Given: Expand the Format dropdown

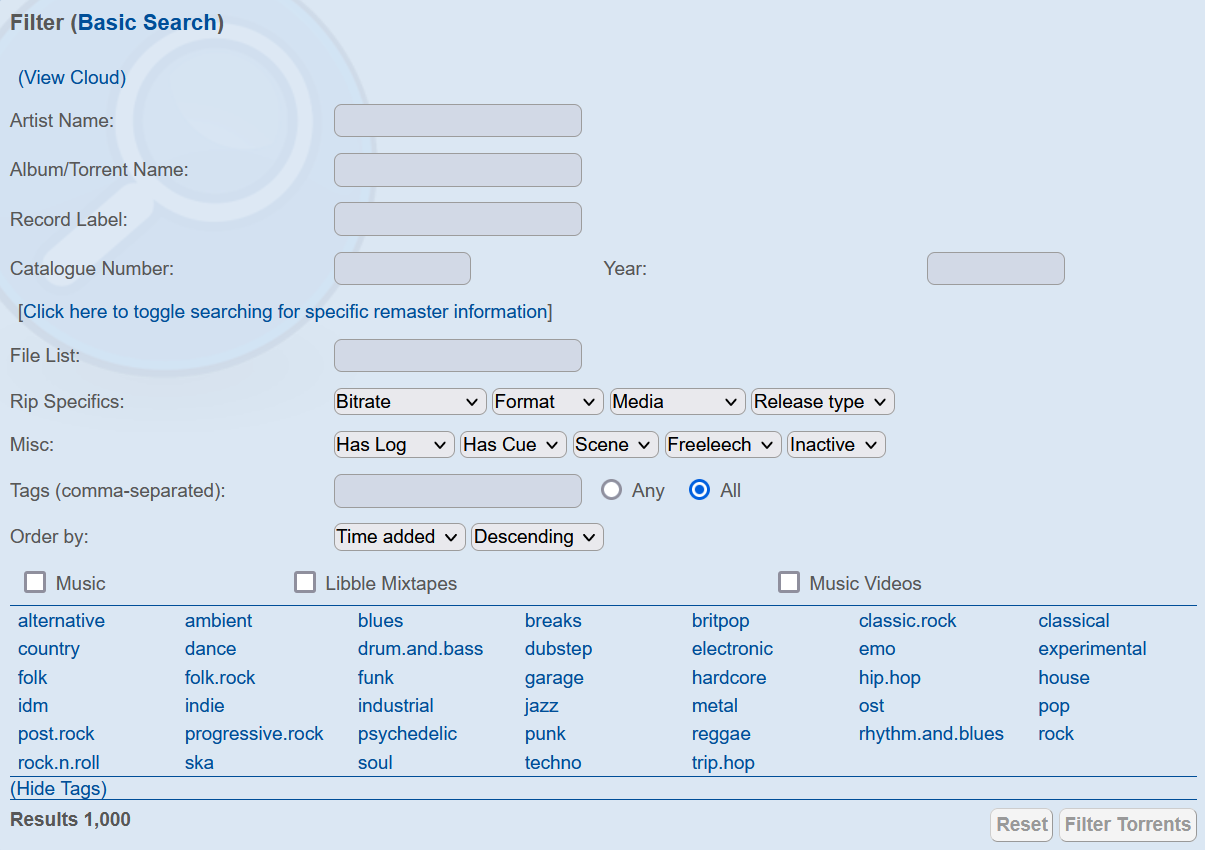Looking at the screenshot, I should click(548, 402).
